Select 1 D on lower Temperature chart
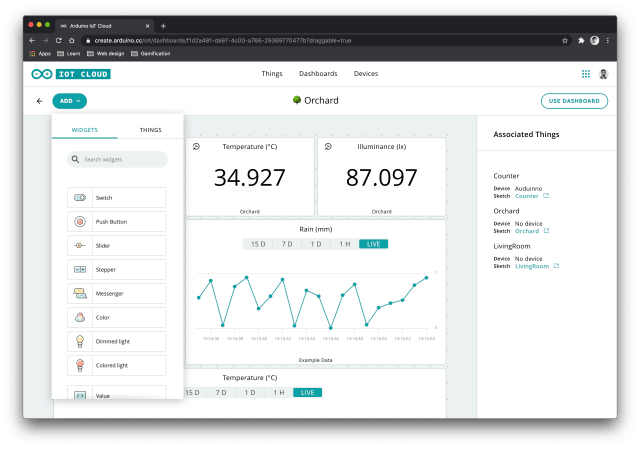Image resolution: width=640 pixels, height=449 pixels. coord(250,392)
